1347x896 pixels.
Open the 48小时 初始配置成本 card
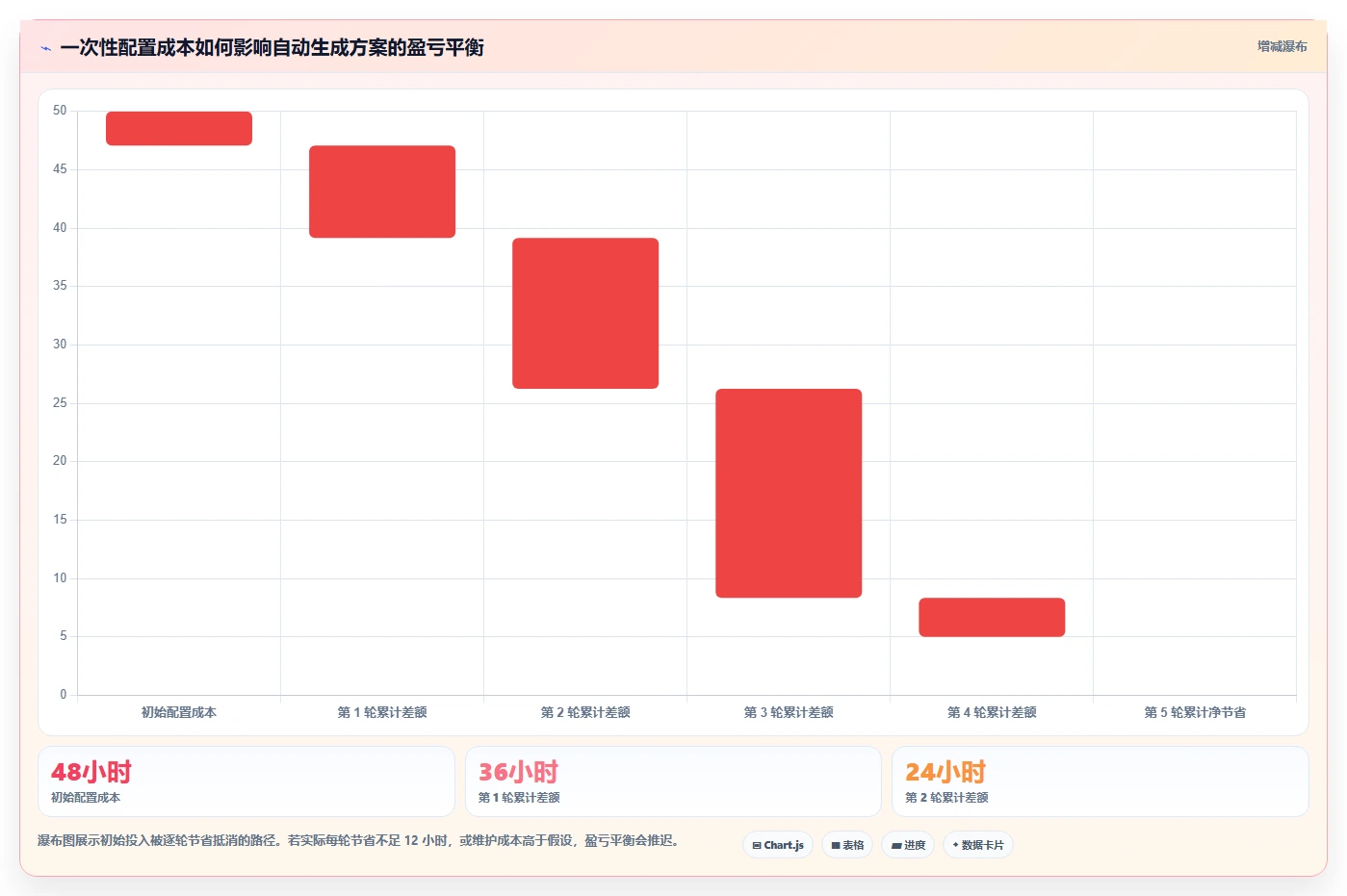(x=246, y=781)
